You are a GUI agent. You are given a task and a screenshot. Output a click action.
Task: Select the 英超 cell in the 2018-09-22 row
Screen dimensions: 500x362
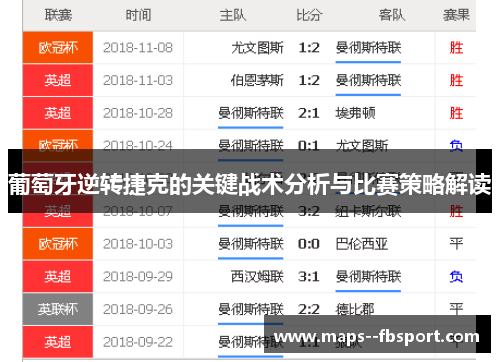click(x=58, y=342)
